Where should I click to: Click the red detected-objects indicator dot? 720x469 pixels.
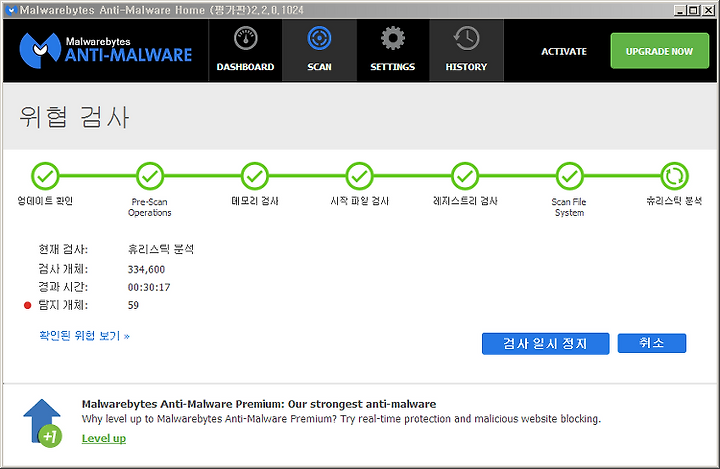(28, 305)
